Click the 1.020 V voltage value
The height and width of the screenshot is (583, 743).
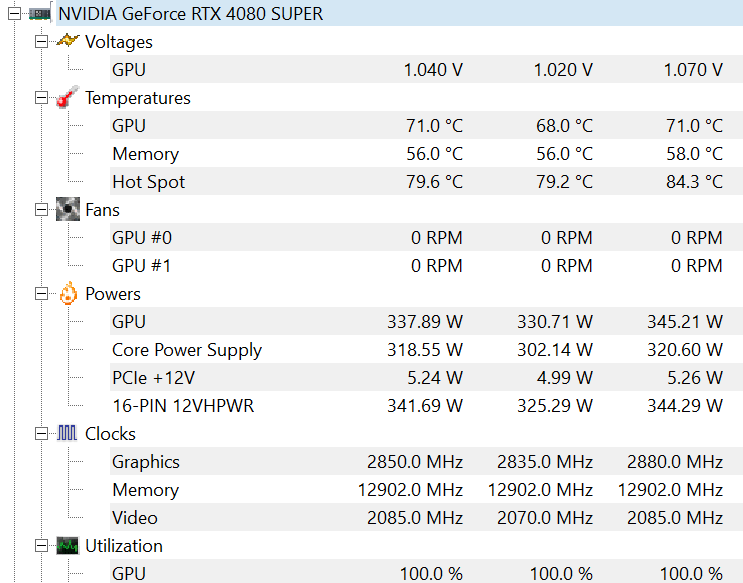point(563,70)
